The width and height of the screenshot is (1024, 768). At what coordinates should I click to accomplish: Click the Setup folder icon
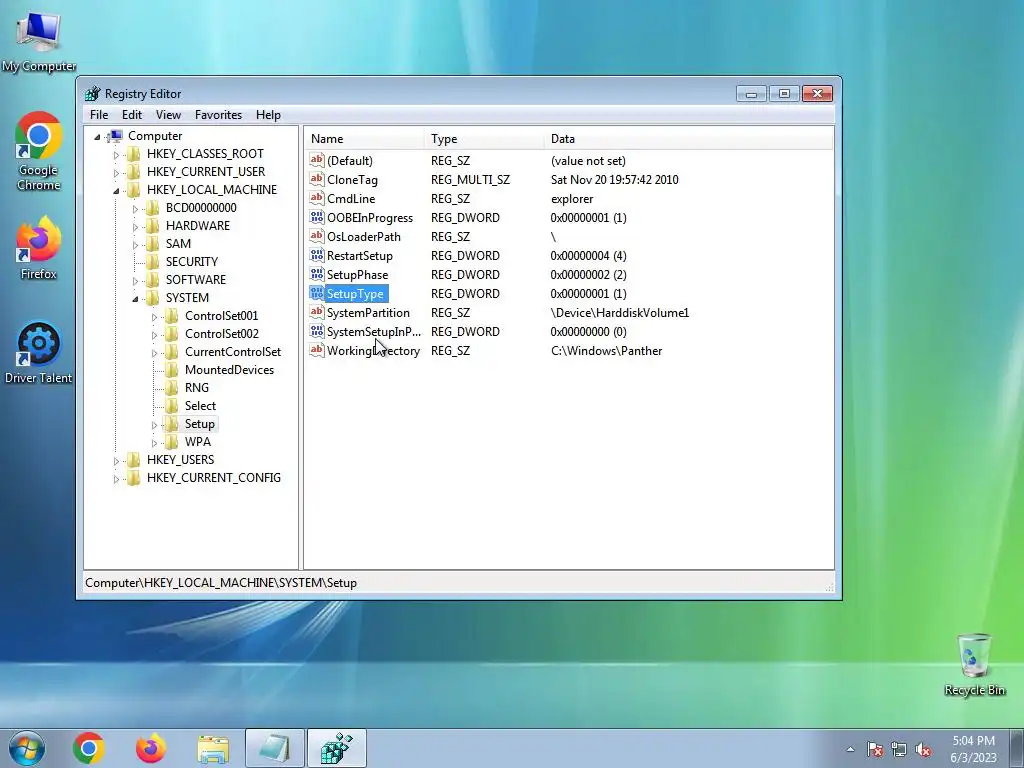(x=171, y=424)
